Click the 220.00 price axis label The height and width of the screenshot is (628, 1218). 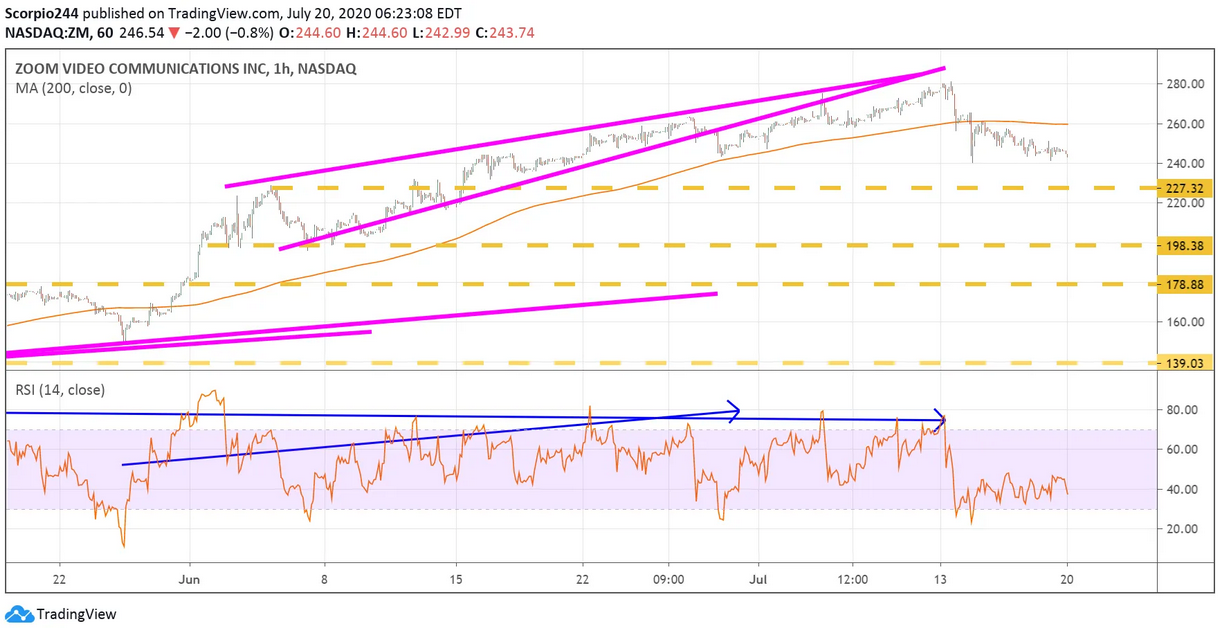point(1183,203)
